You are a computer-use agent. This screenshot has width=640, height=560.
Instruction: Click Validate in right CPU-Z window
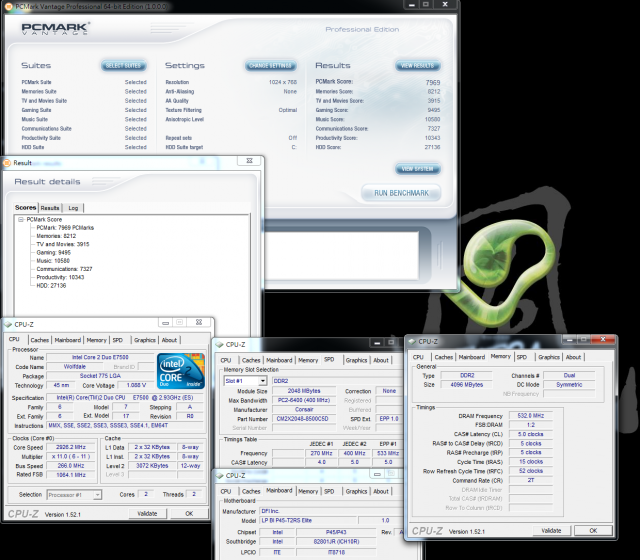pos(551,531)
